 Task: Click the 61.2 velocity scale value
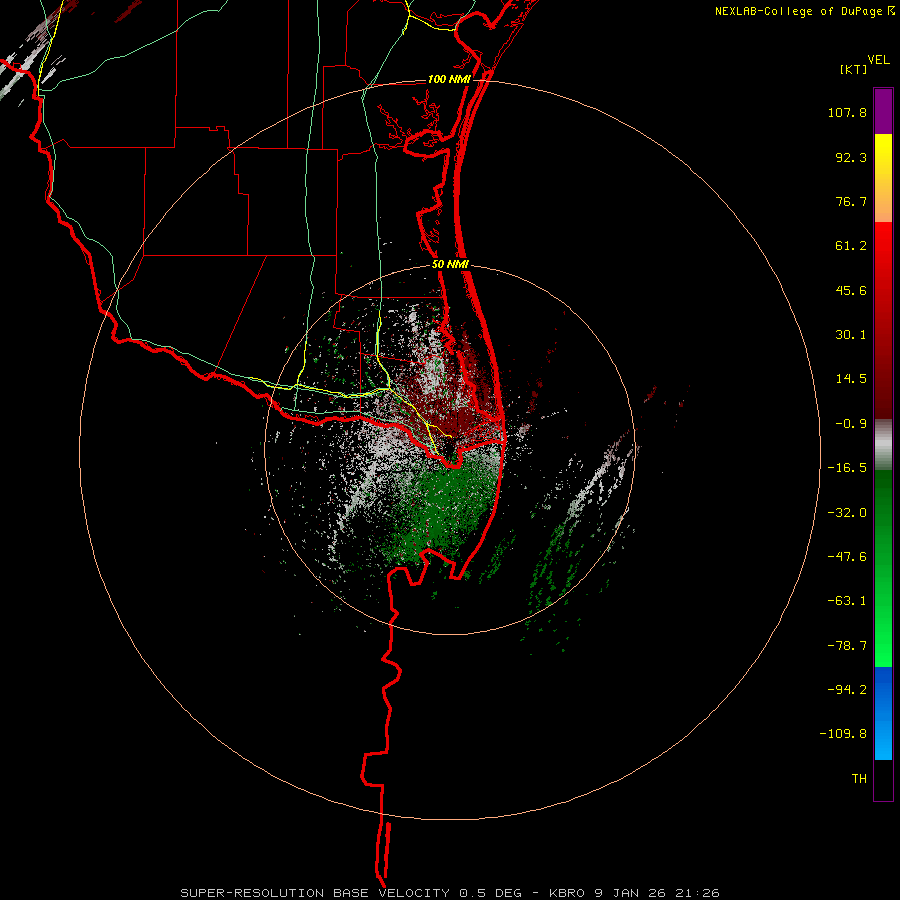coord(851,246)
